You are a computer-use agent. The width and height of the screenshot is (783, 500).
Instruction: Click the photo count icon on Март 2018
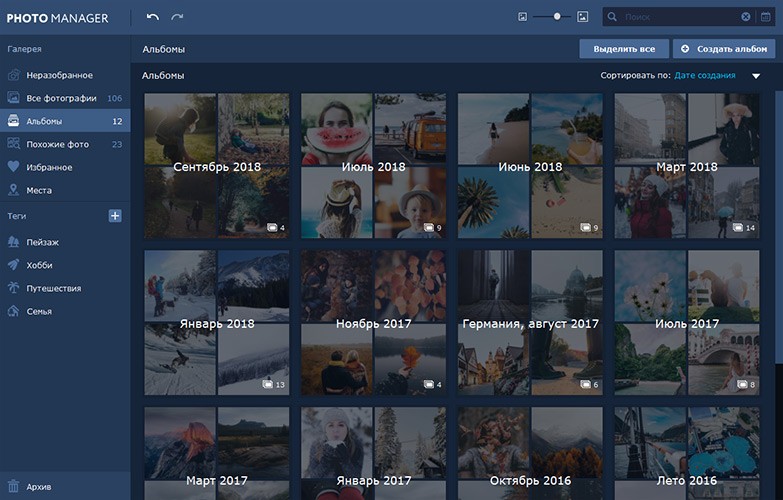pos(738,228)
